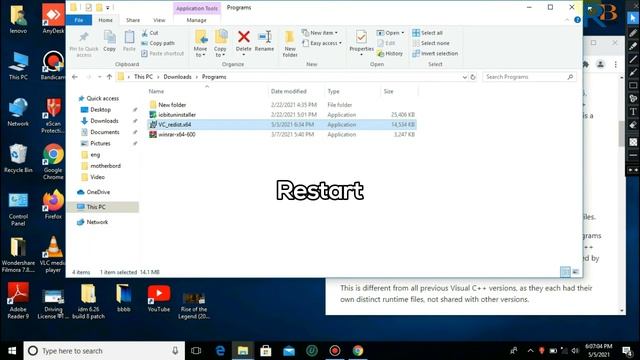Open address bar history dropdown
640x360 pixels.
464,77
